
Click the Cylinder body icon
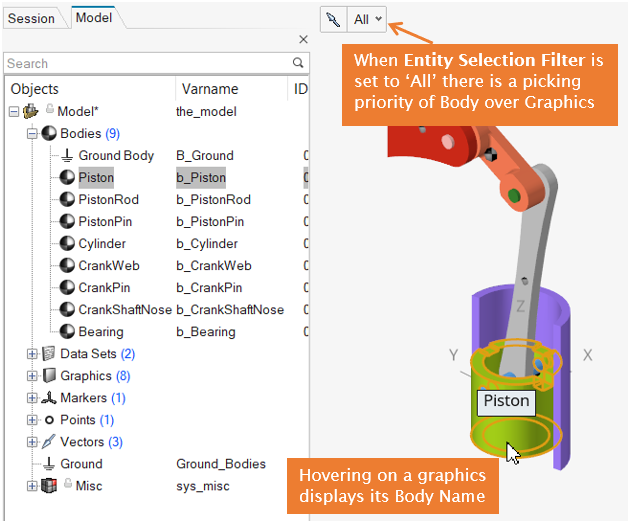[x=67, y=244]
